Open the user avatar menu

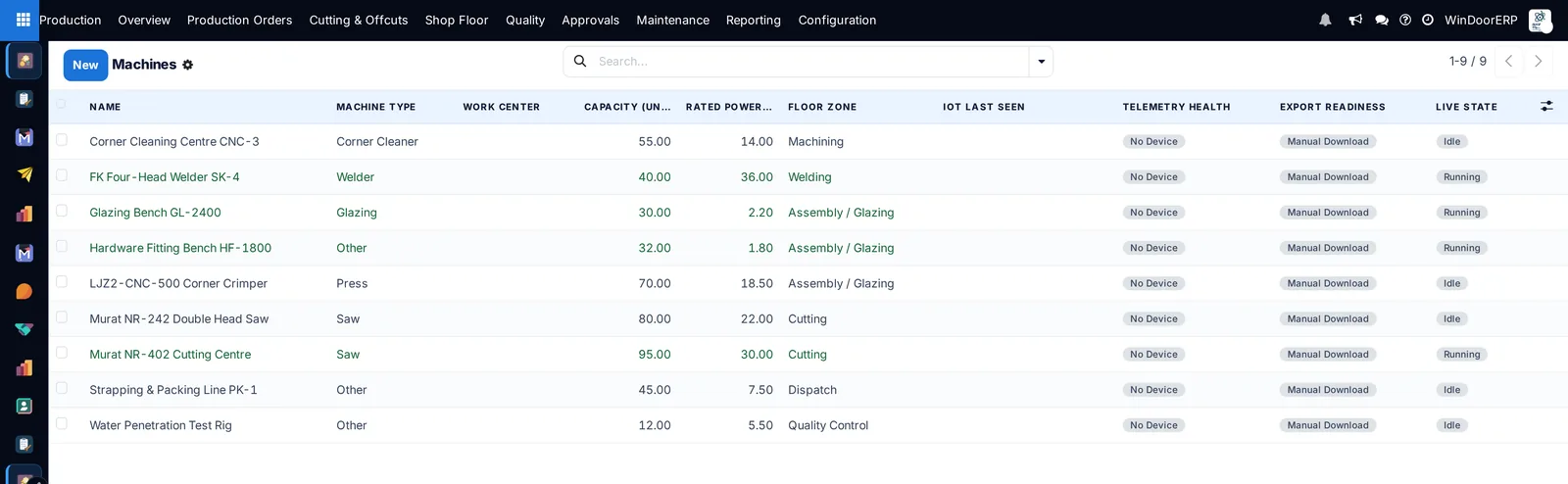pyautogui.click(x=1540, y=20)
